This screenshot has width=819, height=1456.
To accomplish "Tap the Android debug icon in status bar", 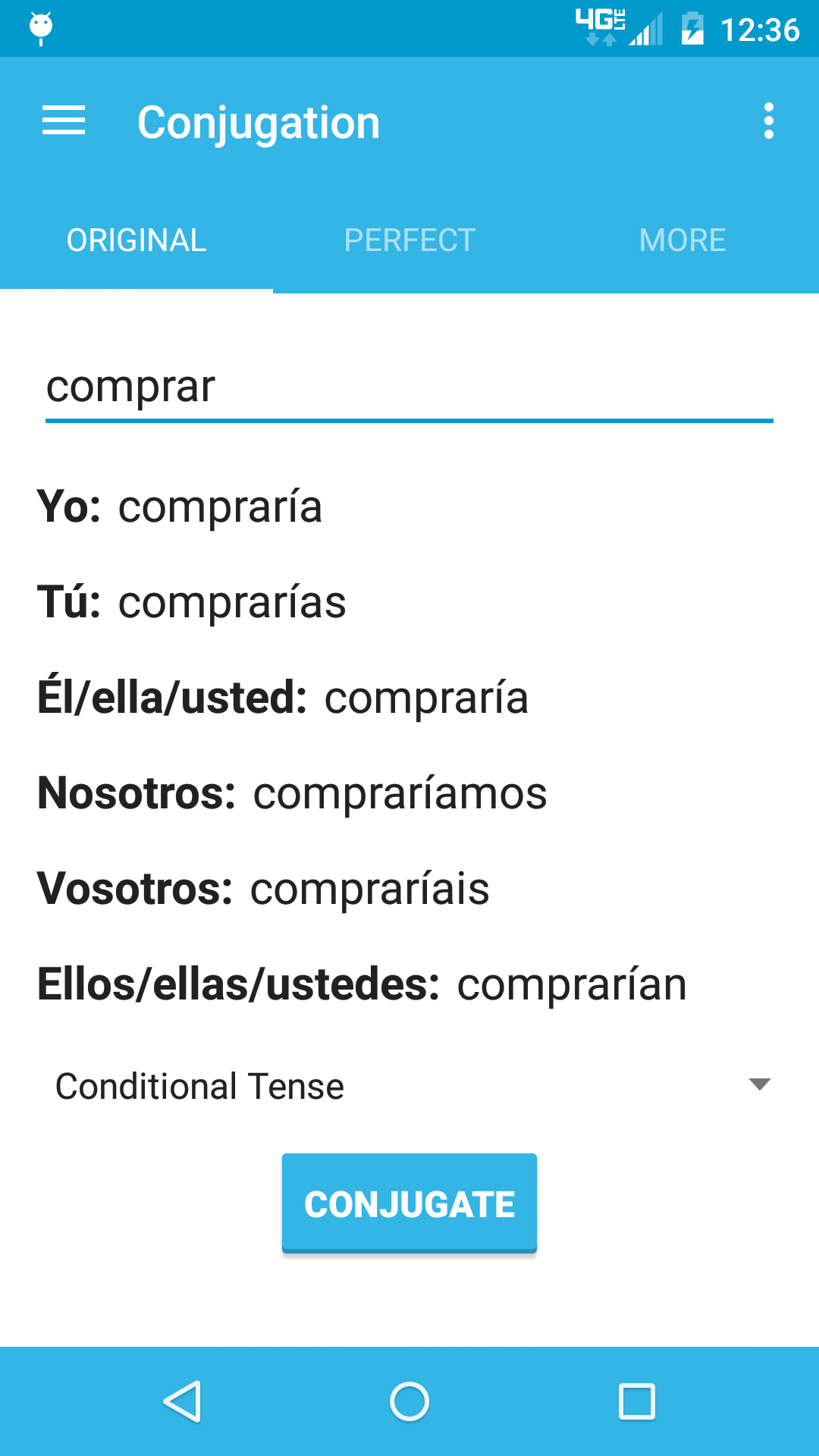I will pos(41,28).
